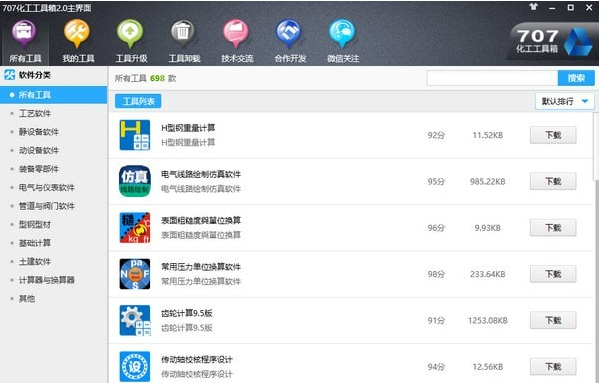Click the 表面粗糙度与单位换算 title text
Image resolution: width=601 pixels, height=383 pixels.
pos(201,220)
